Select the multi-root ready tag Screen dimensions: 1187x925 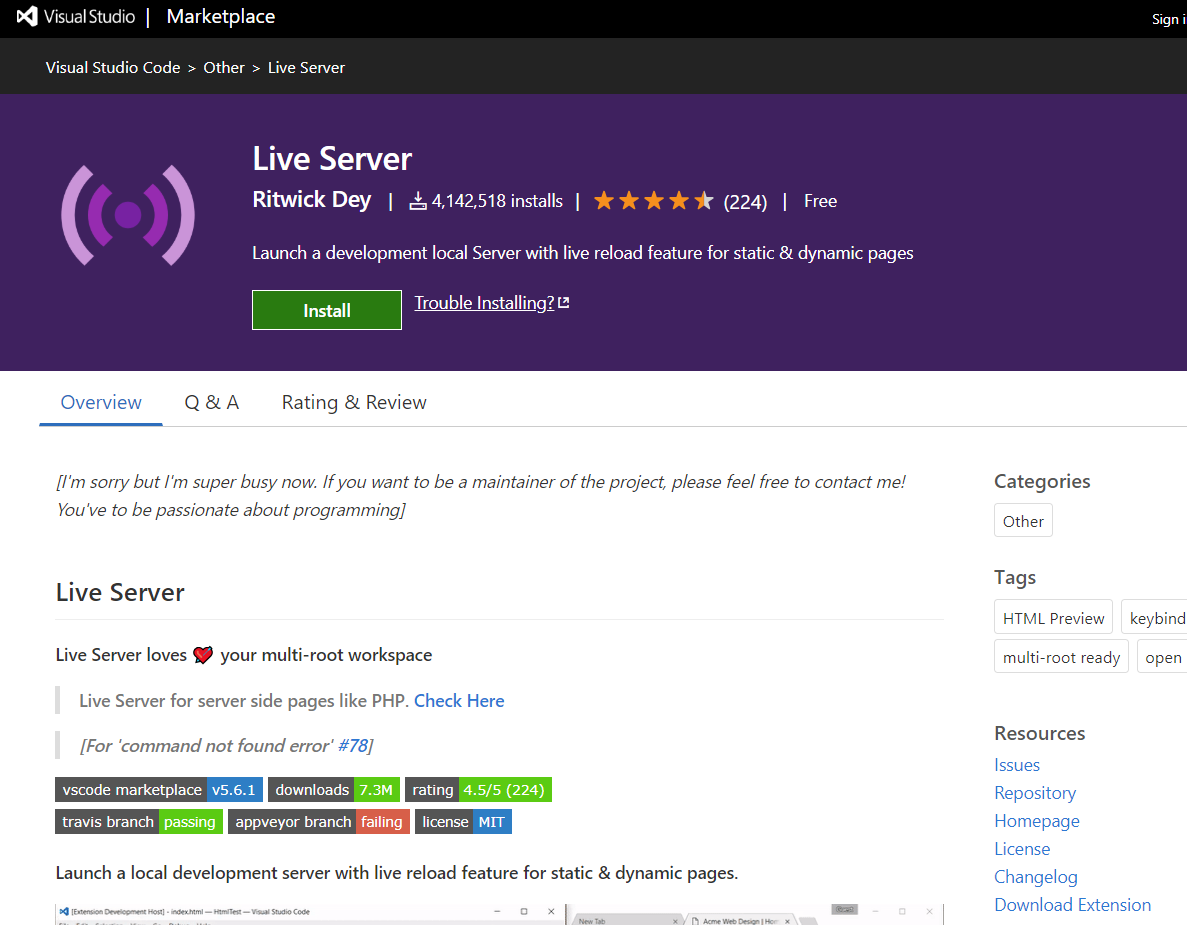[x=1061, y=657]
